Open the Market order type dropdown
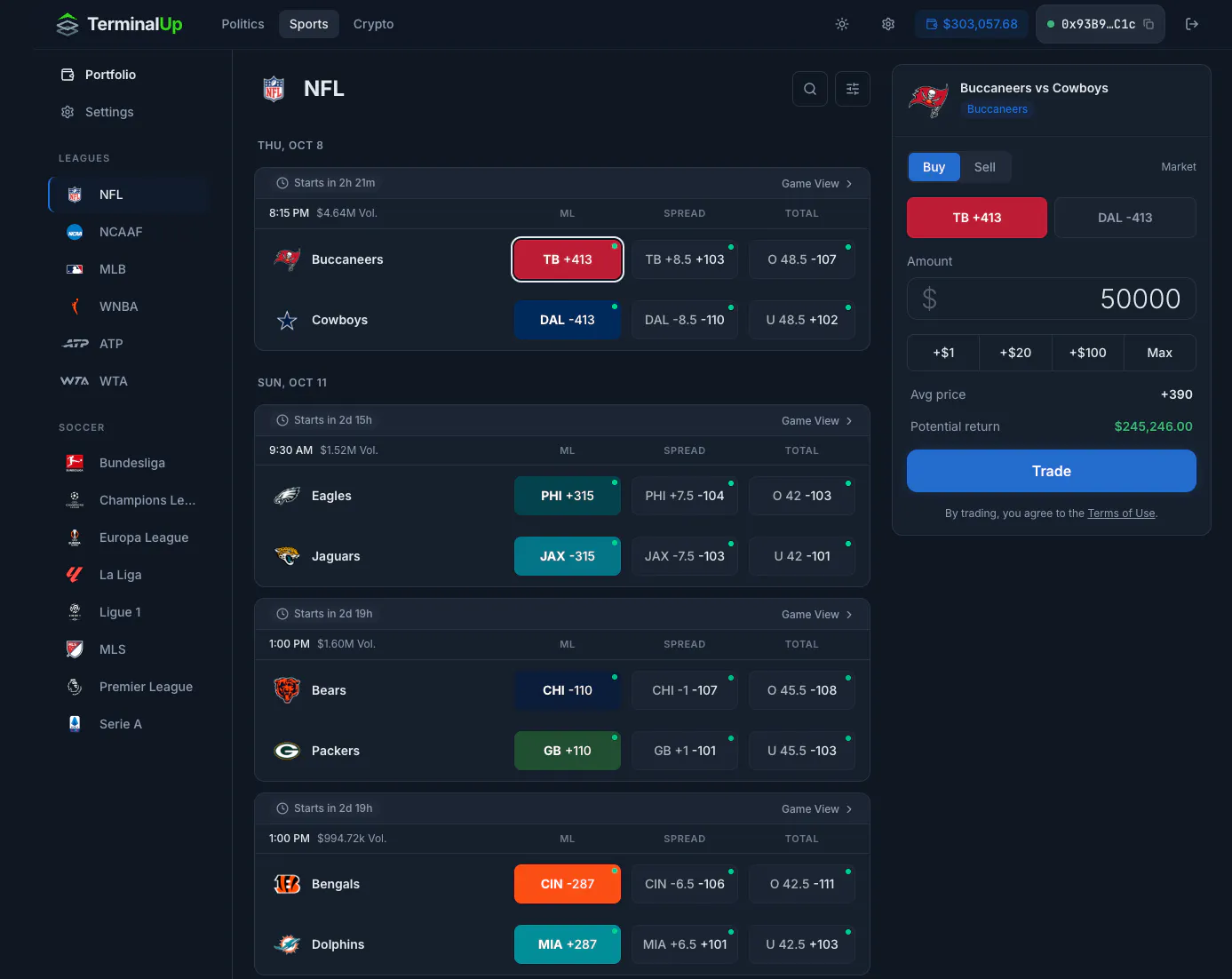Screen dimensions: 1232x979 [x=1179, y=167]
